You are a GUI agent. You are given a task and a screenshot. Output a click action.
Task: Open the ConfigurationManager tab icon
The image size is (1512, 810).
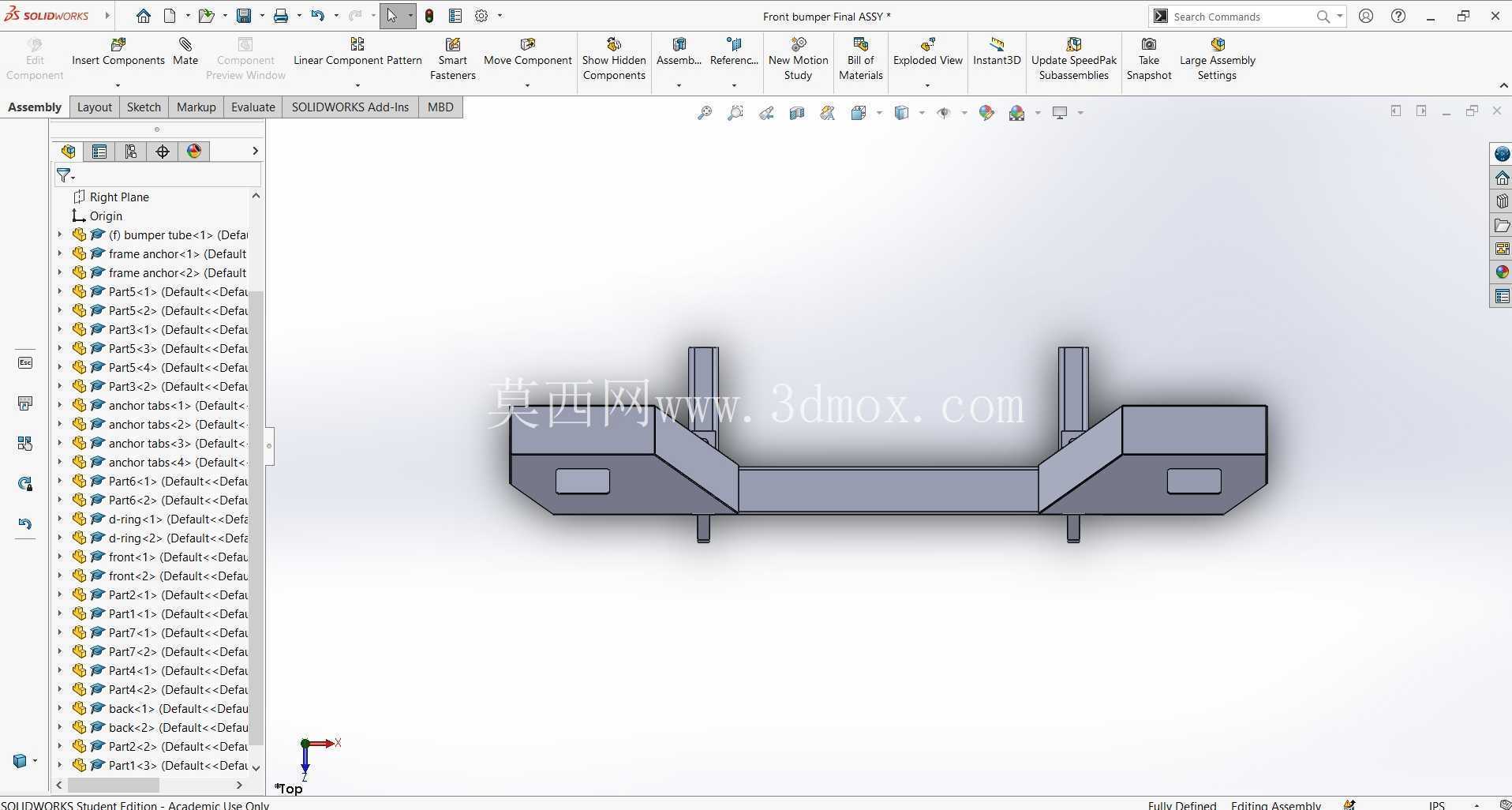point(131,151)
